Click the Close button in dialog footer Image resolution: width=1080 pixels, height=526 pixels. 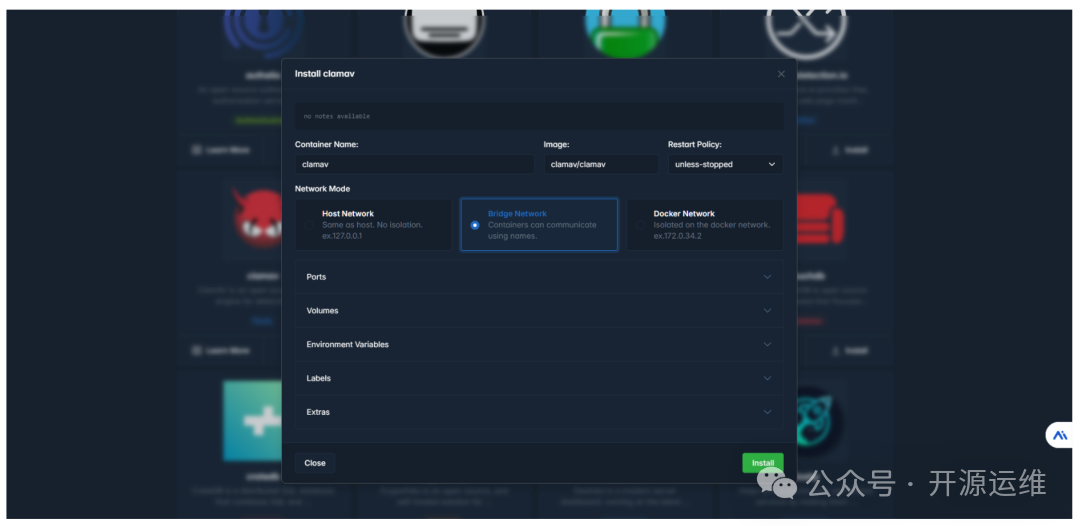[x=315, y=463]
